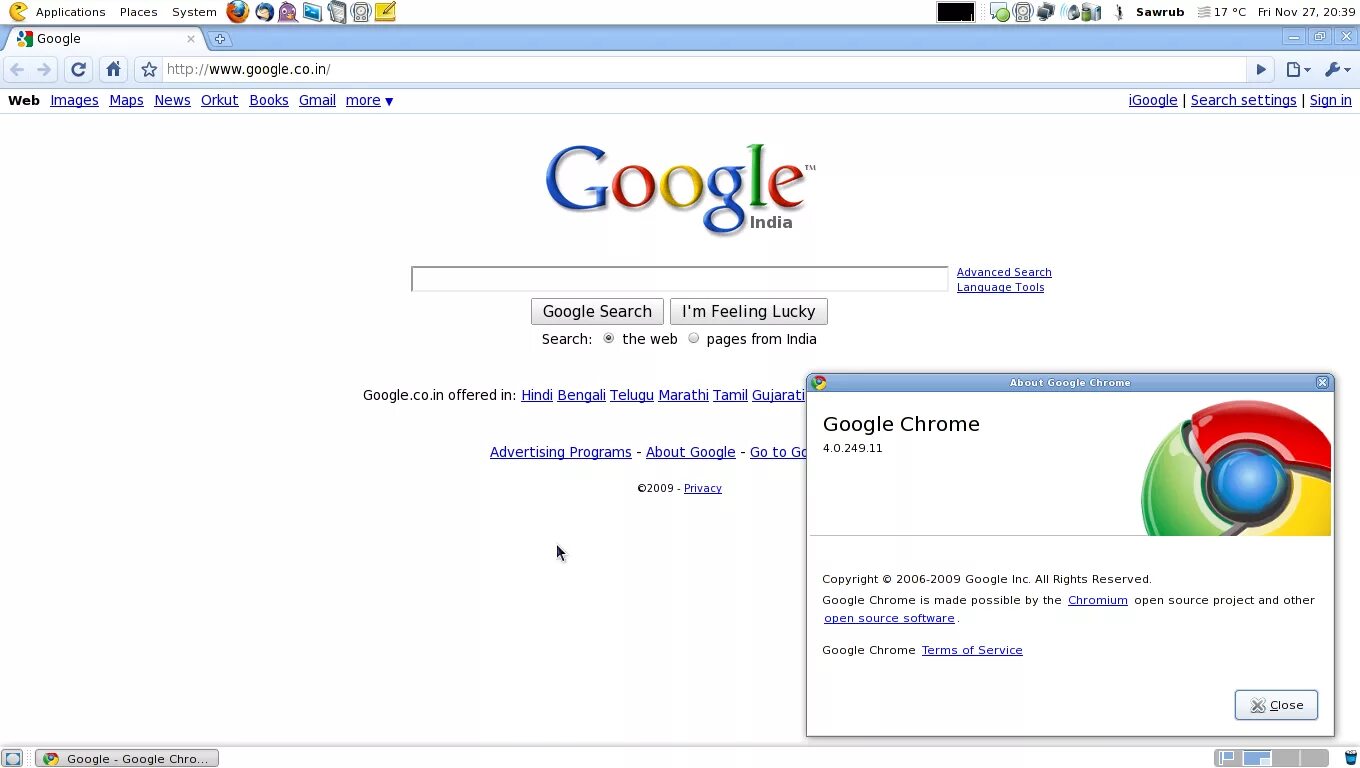Open the News link
Screen dimensions: 1360x768
coord(172,100)
